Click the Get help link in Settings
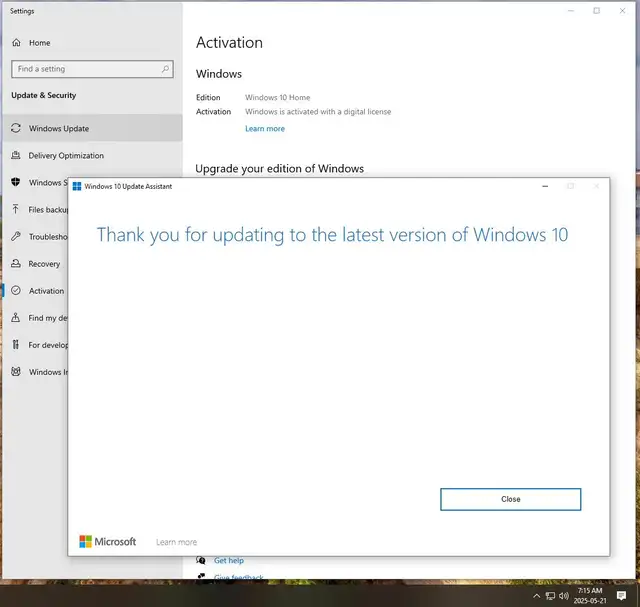 [229, 560]
